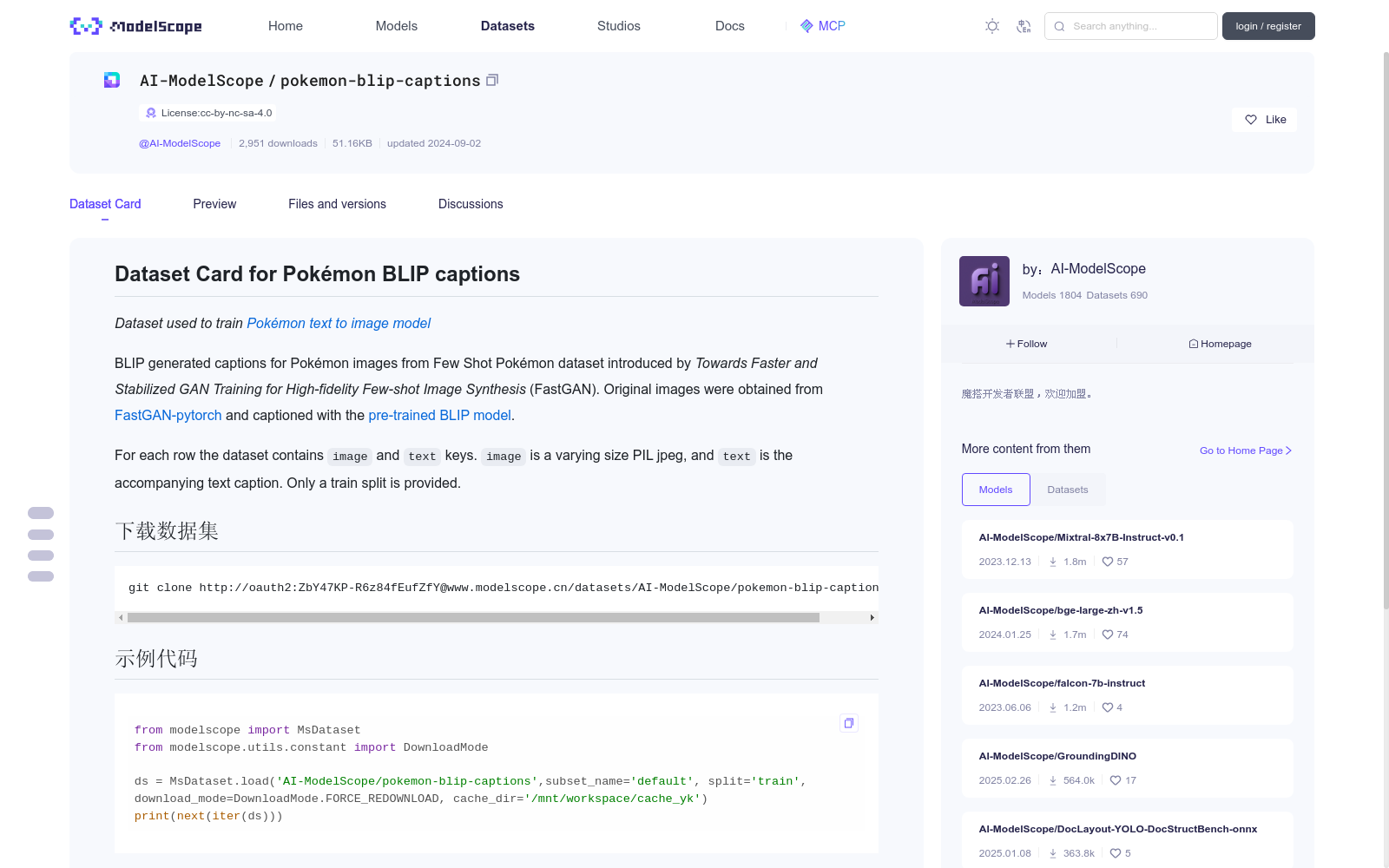Screen dimensions: 1389x868
Task: Open the Pokémon text to image model link
Action: [339, 323]
